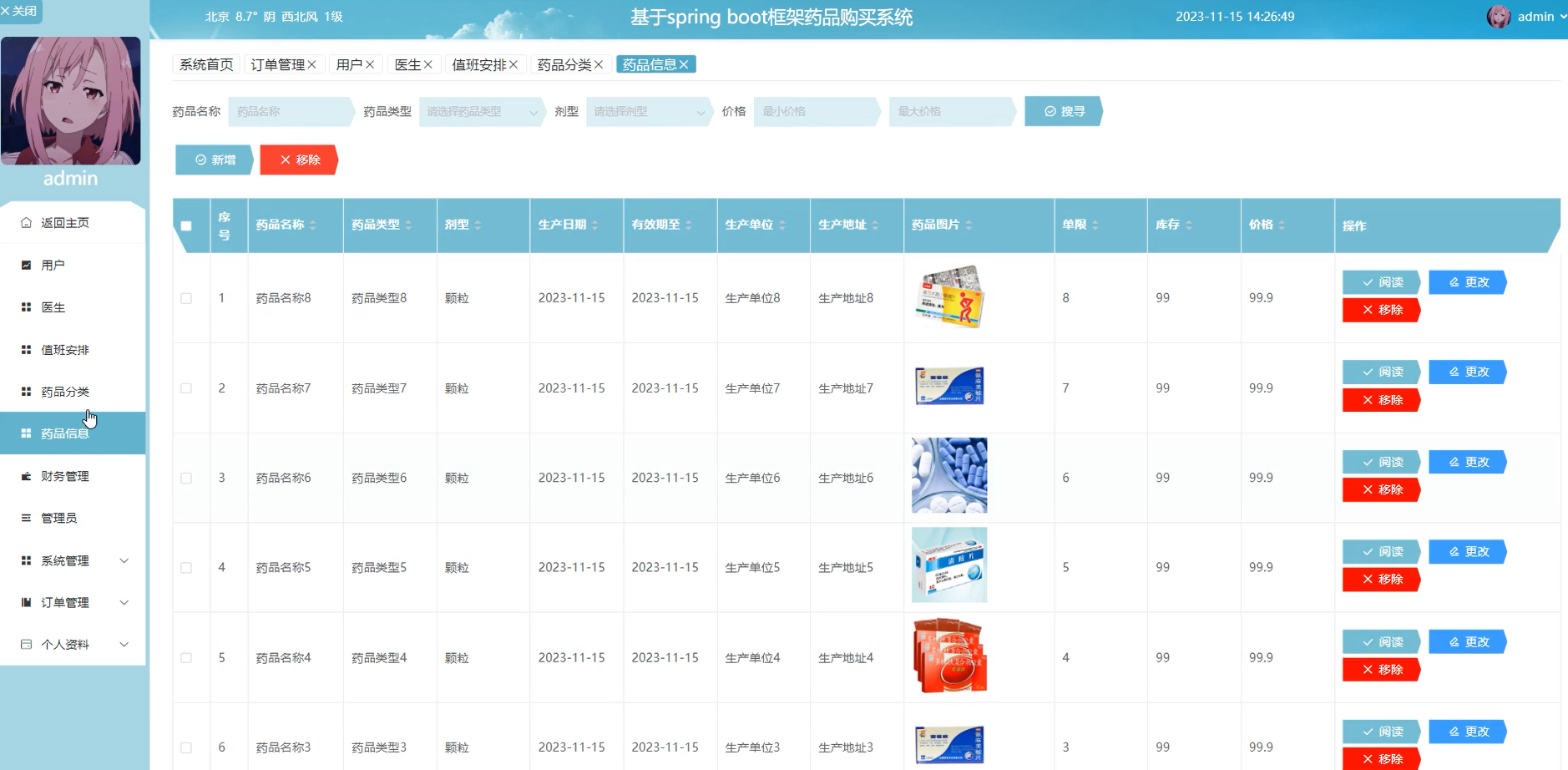Sort table by 生产地址 column arrows
The image size is (1568, 770).
point(876,225)
